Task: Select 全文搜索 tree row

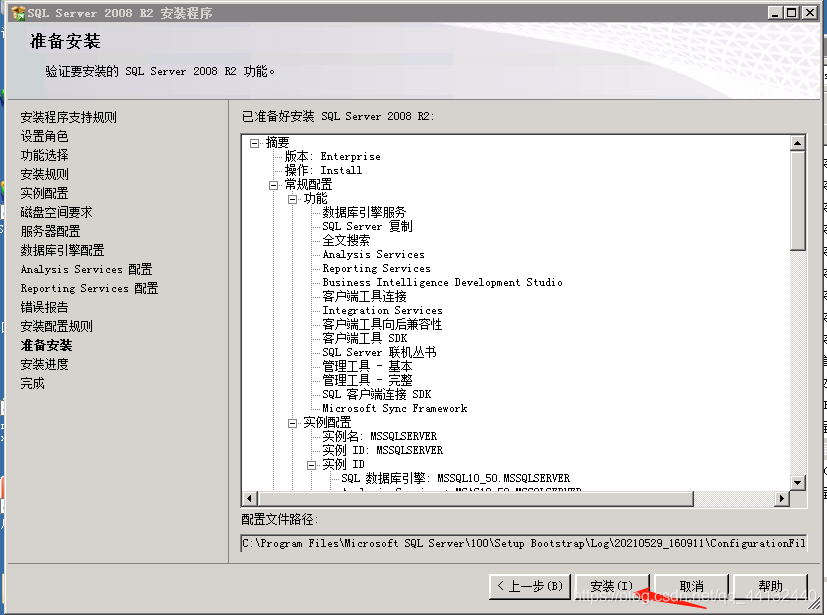Action: 346,241
